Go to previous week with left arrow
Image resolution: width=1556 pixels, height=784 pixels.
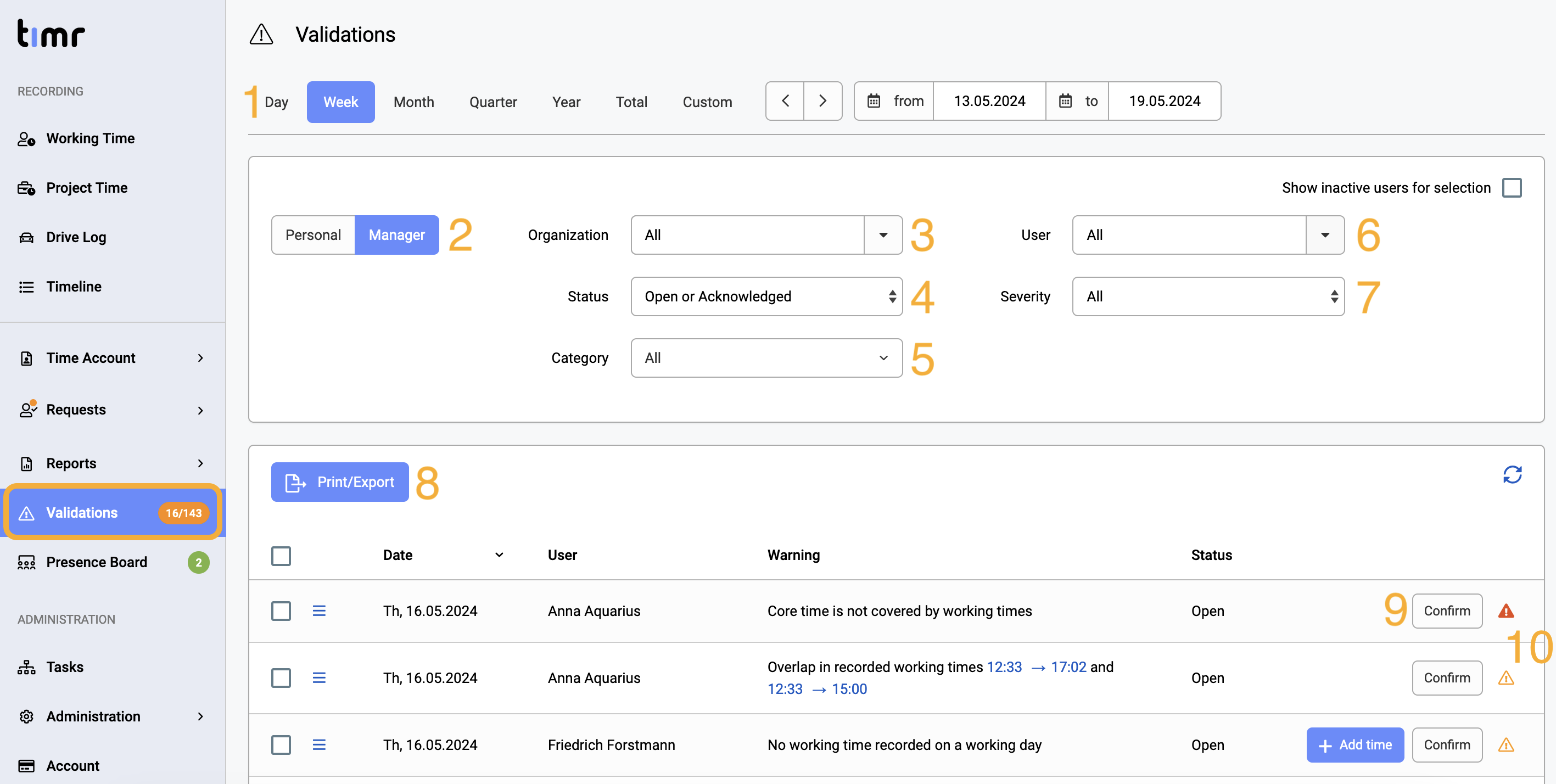785,101
